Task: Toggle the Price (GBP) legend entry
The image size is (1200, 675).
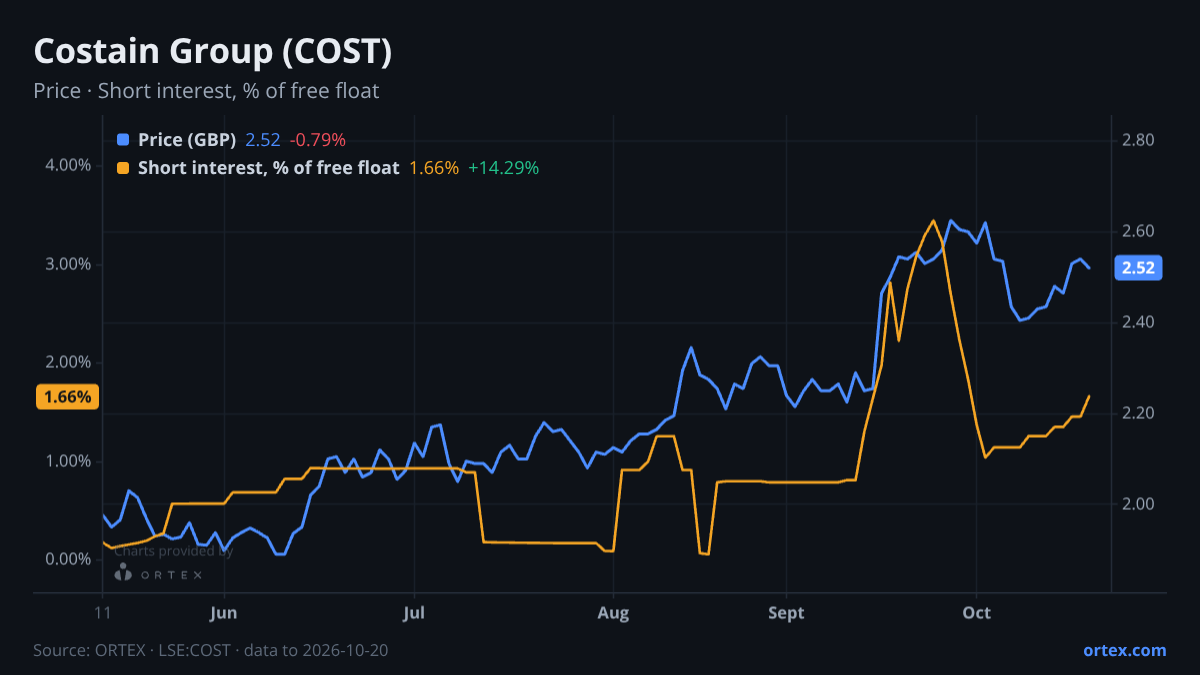Action: pyautogui.click(x=187, y=140)
